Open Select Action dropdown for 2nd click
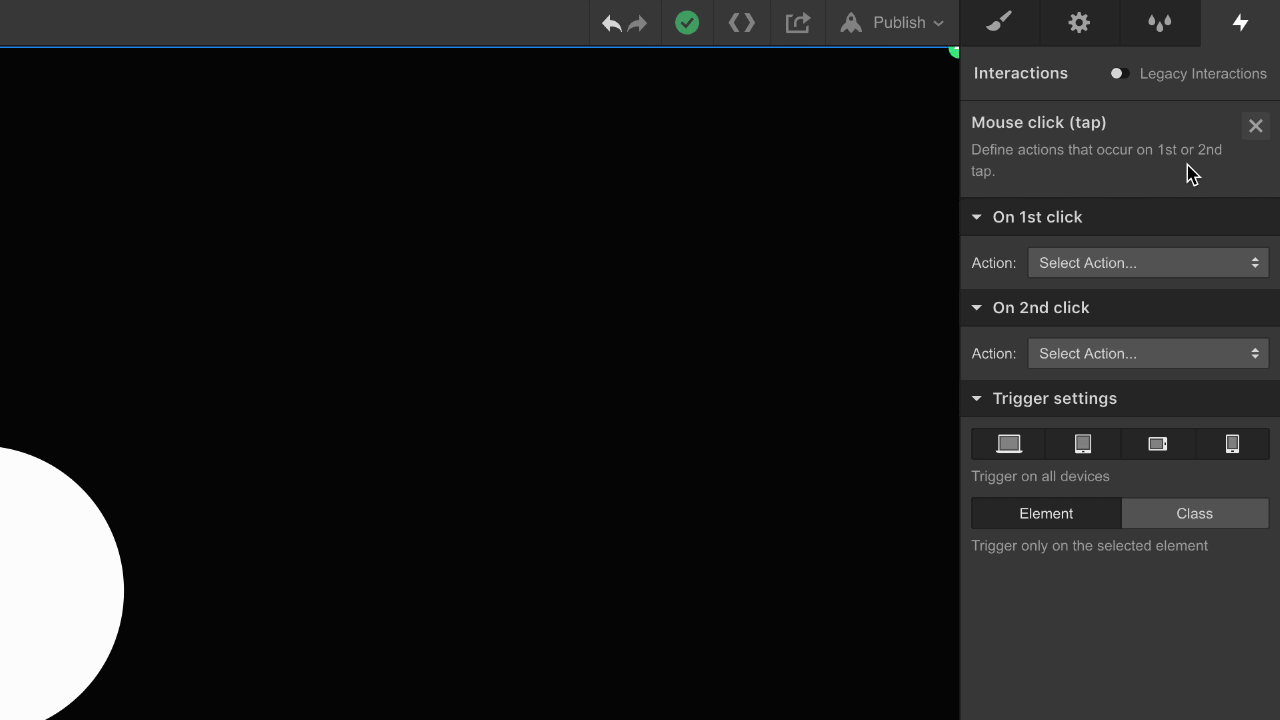1280x720 pixels. coord(1148,354)
